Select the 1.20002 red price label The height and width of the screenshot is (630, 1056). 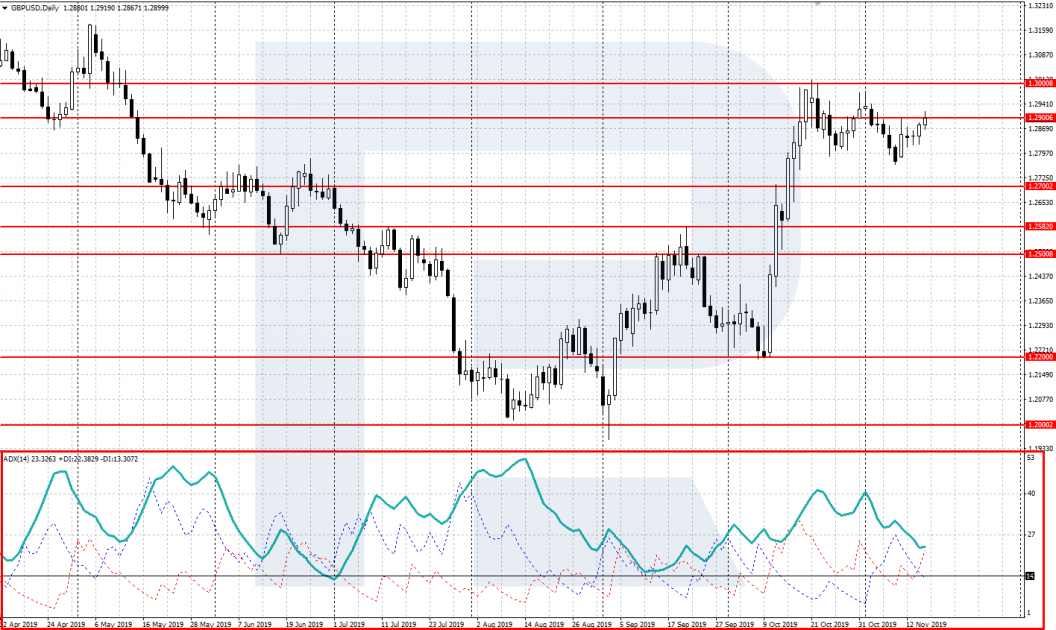1041,424
